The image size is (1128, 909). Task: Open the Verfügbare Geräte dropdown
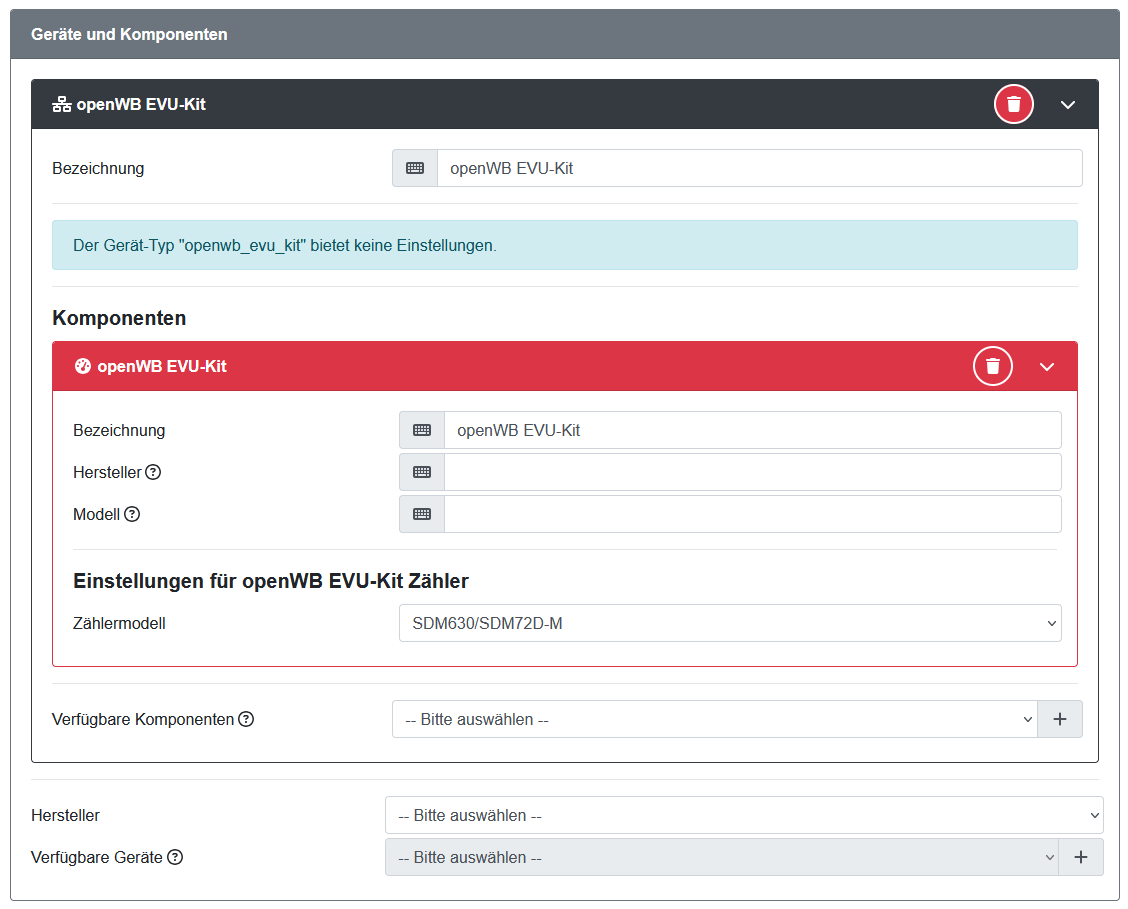pos(722,857)
